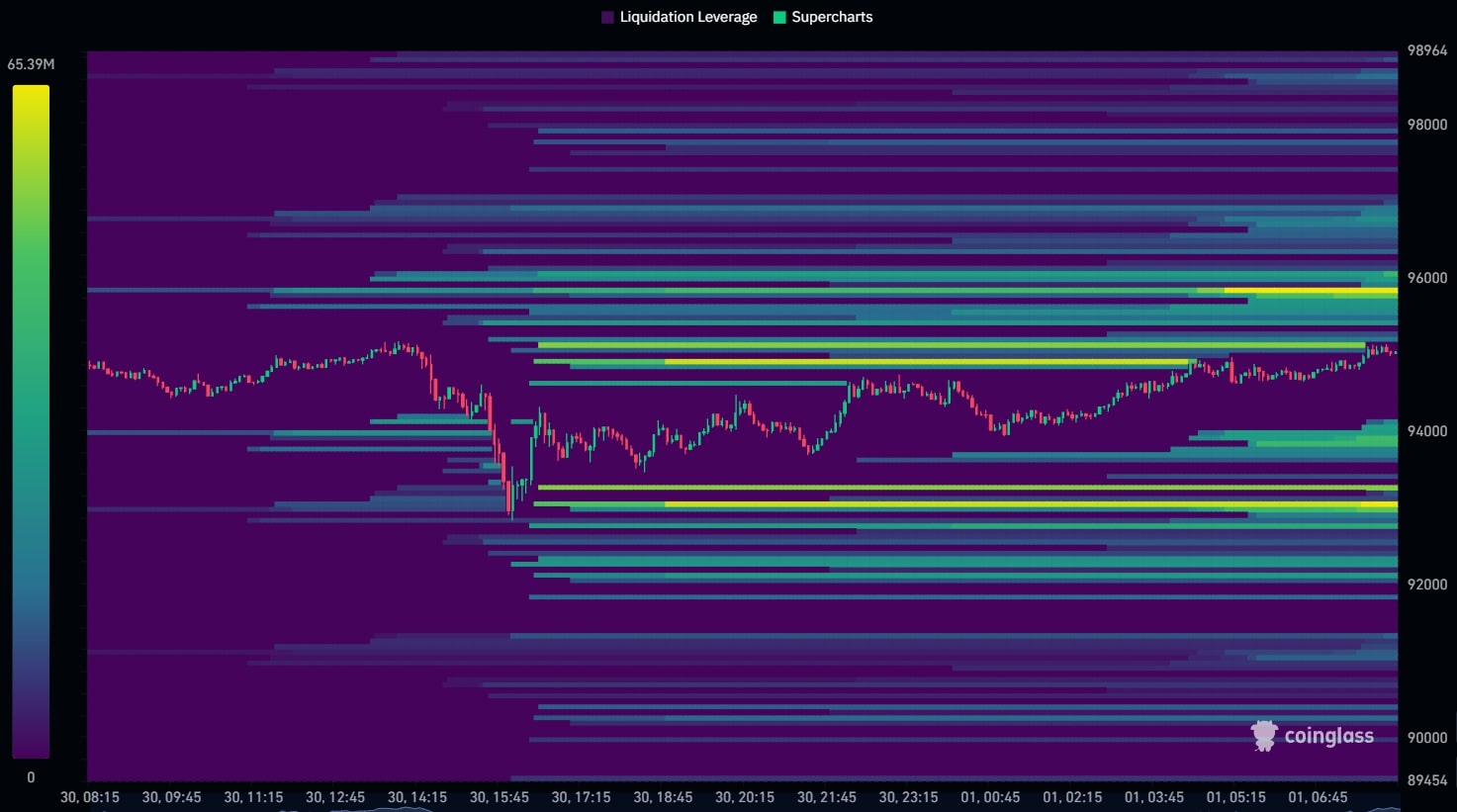Click the 30, 15:45 time axis label
The width and height of the screenshot is (1457, 812).
pyautogui.click(x=500, y=797)
